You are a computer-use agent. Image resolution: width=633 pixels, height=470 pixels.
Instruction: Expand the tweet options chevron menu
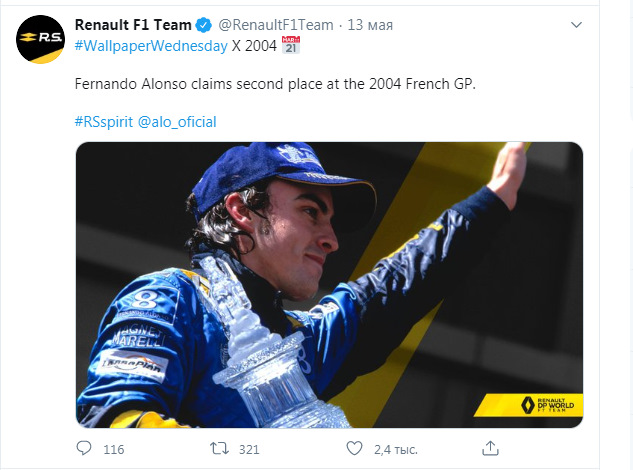575,23
